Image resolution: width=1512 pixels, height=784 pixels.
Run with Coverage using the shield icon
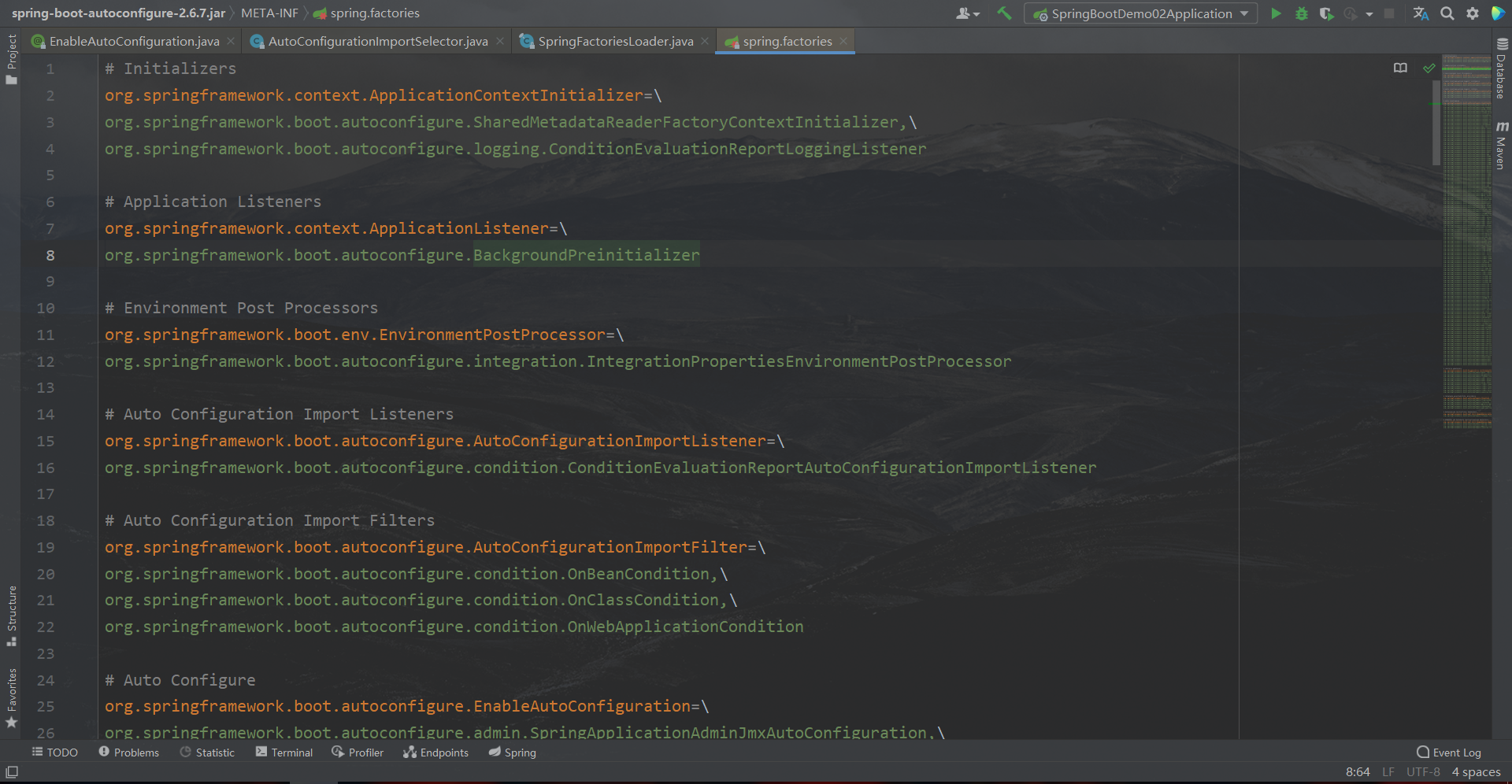click(1326, 13)
